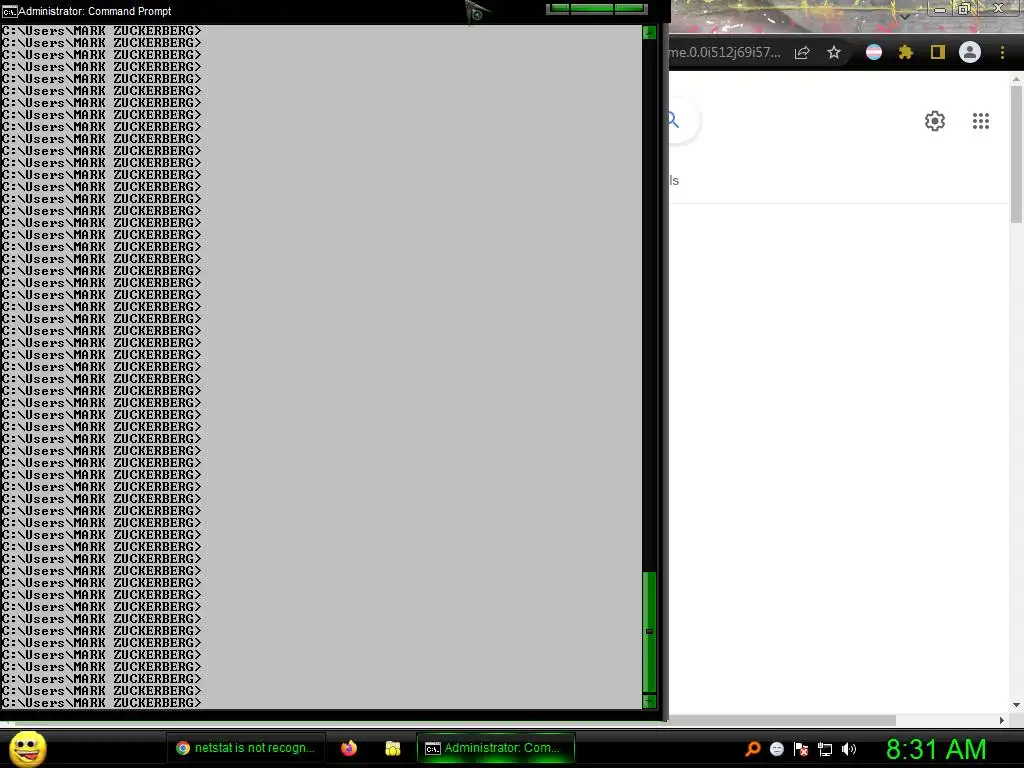Open the Chrome profile avatar
1024x768 pixels.
[970, 52]
